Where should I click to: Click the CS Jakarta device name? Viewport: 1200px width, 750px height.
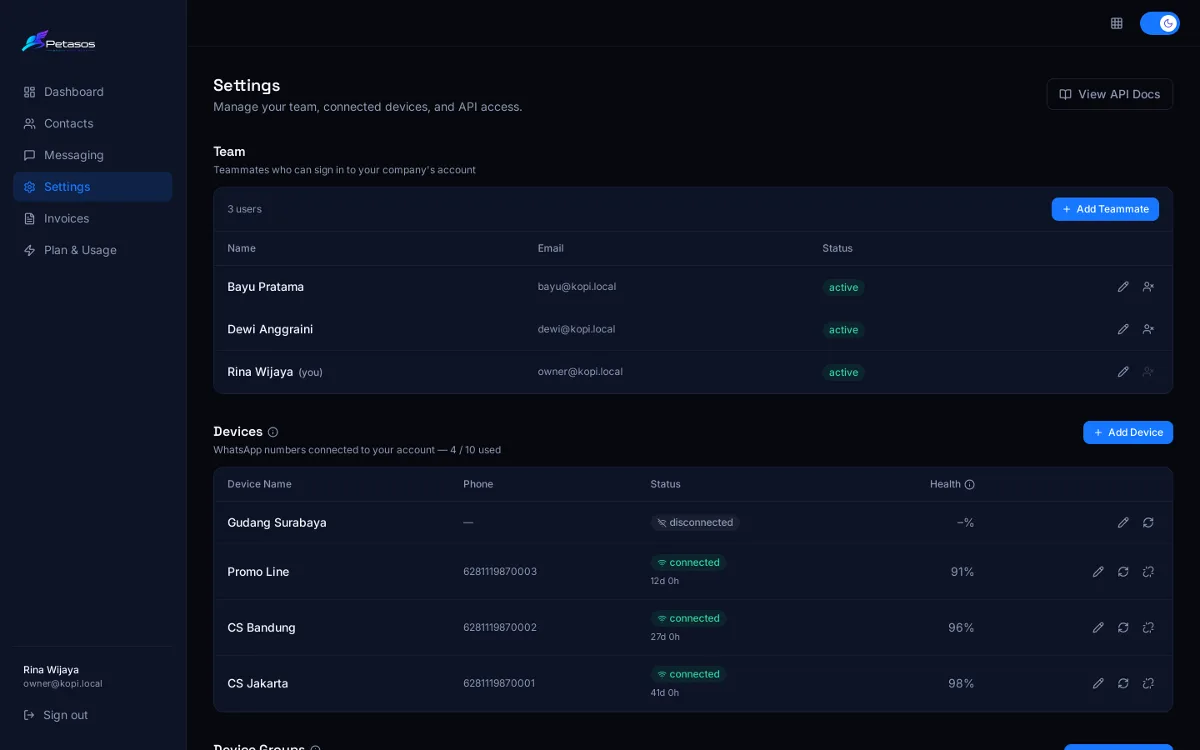(257, 684)
